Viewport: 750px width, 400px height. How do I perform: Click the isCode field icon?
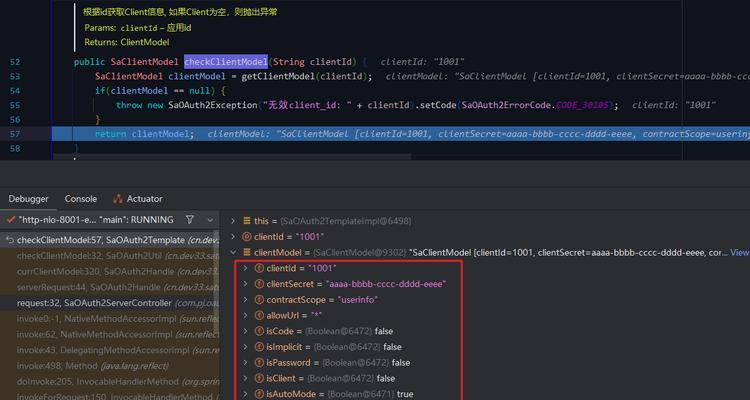(x=259, y=331)
